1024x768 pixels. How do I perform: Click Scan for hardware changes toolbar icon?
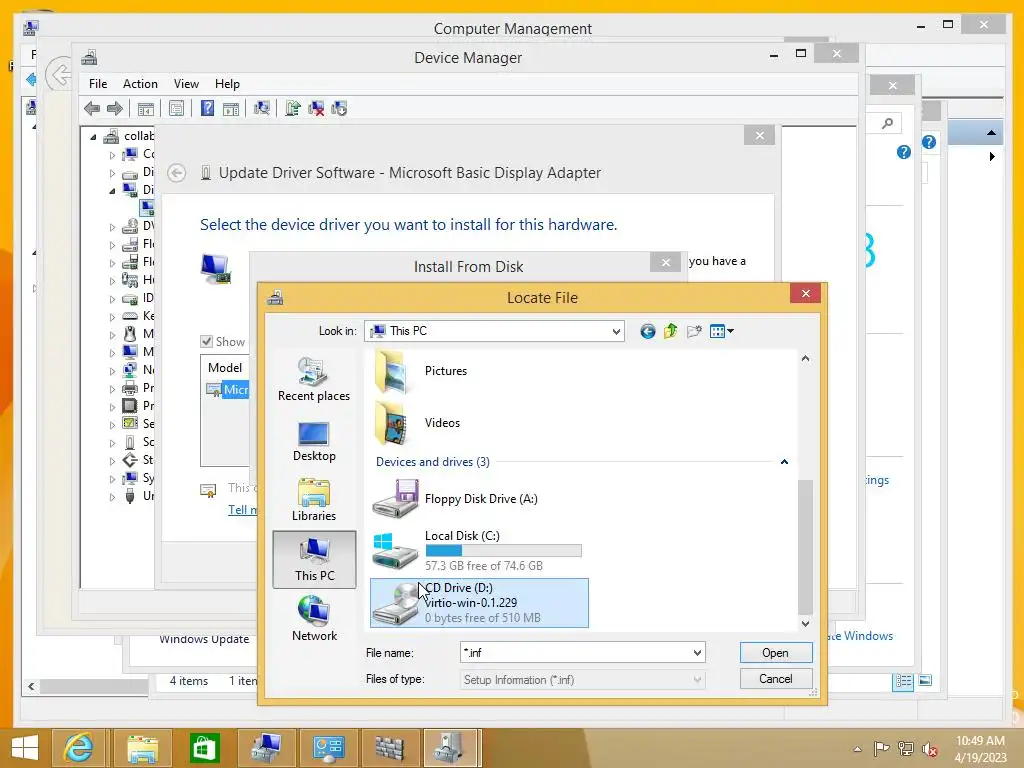[x=262, y=108]
